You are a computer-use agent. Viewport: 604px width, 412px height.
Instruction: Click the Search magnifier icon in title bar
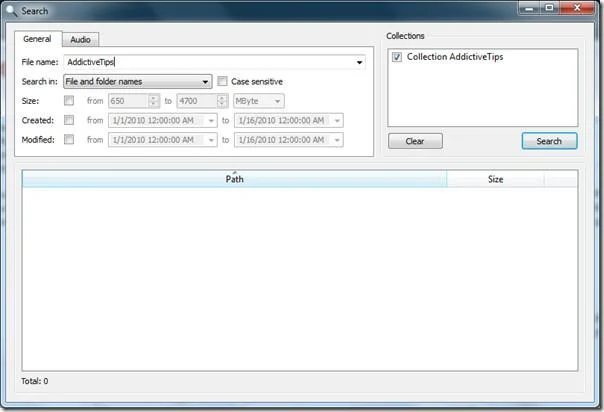click(12, 10)
